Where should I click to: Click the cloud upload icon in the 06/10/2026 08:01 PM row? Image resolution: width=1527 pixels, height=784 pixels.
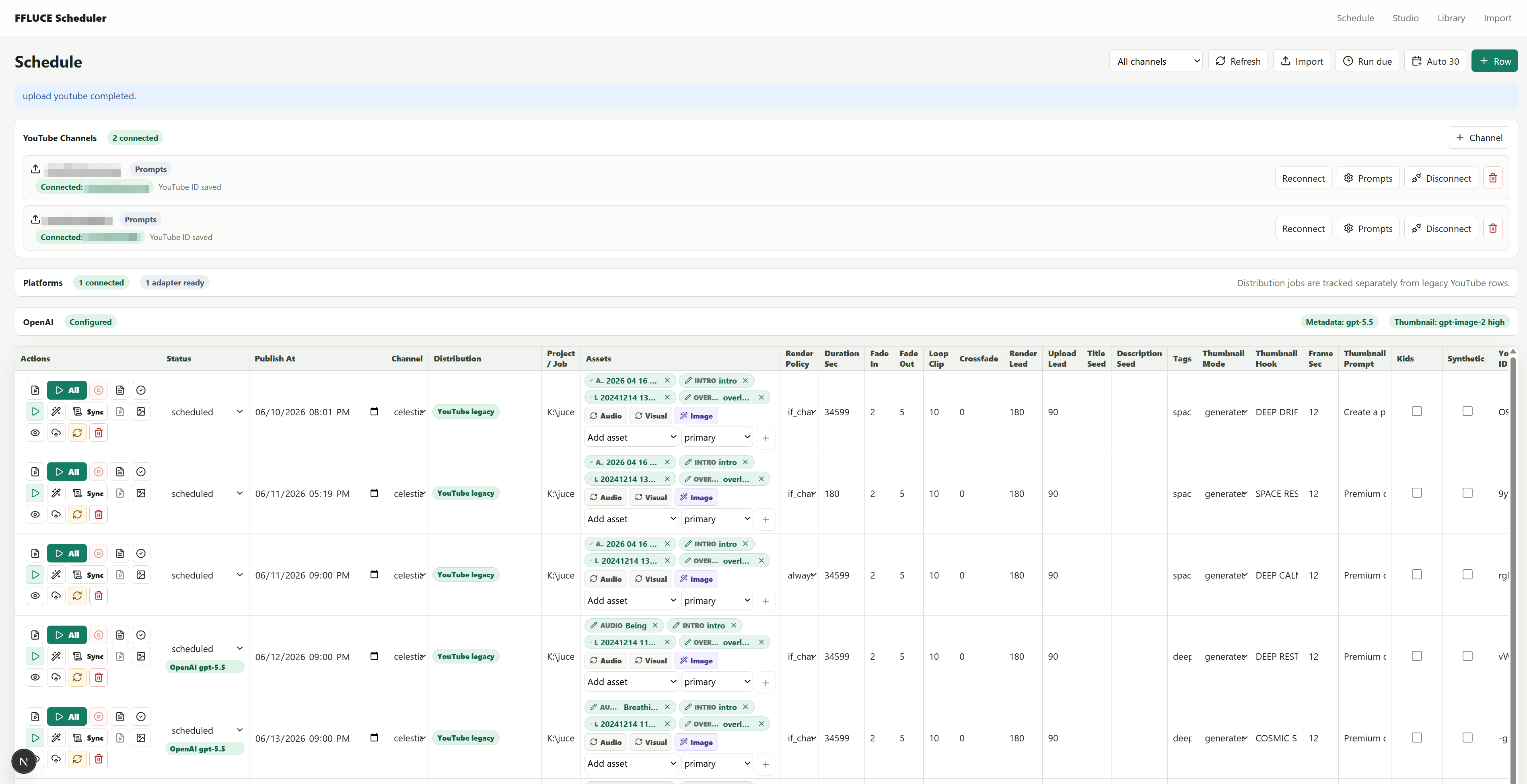tap(56, 433)
